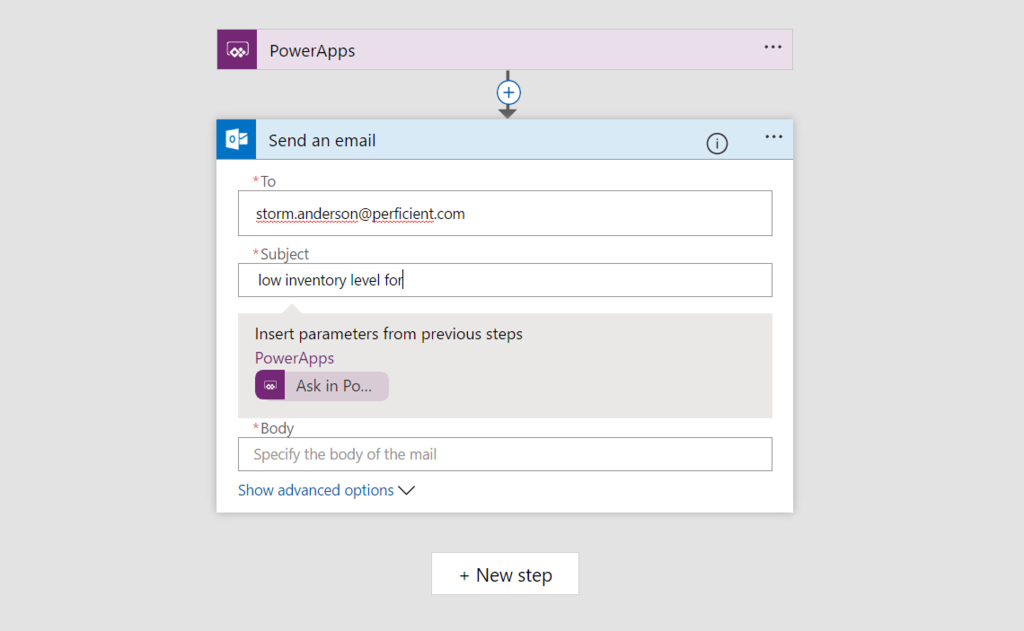Click the + New step button

tap(504, 573)
